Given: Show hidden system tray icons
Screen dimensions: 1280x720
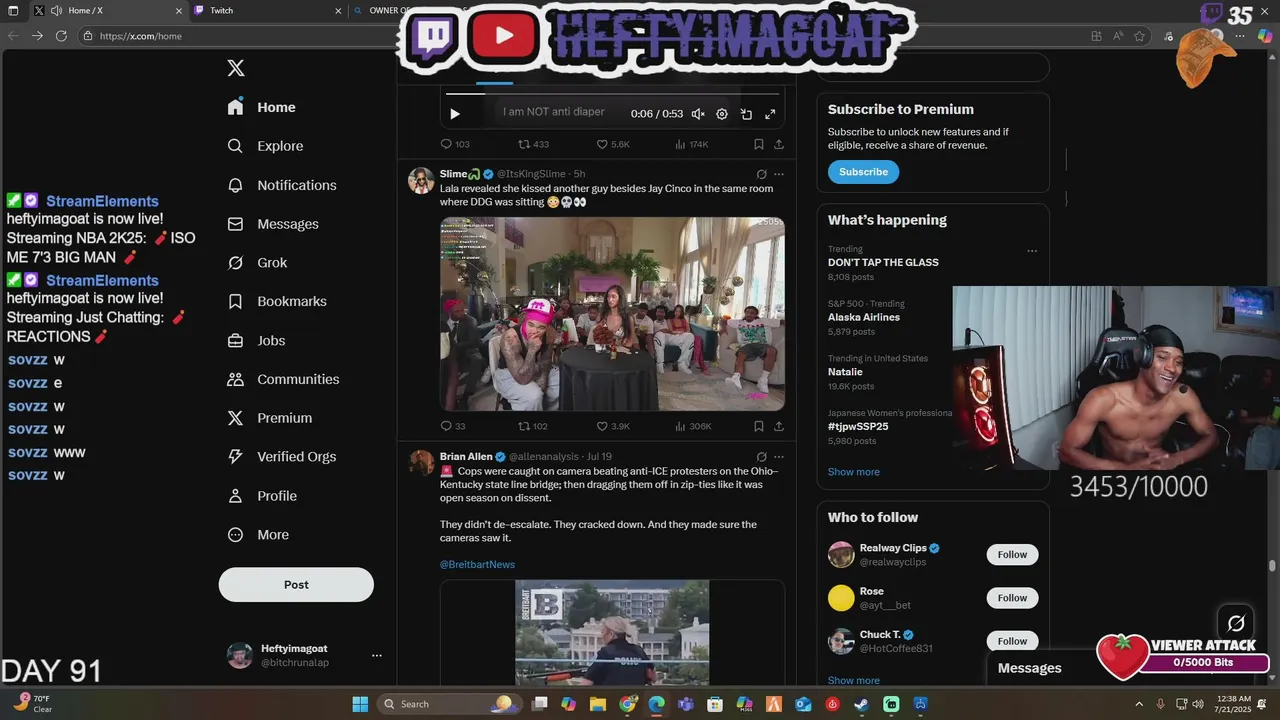Looking at the screenshot, I should point(1139,704).
